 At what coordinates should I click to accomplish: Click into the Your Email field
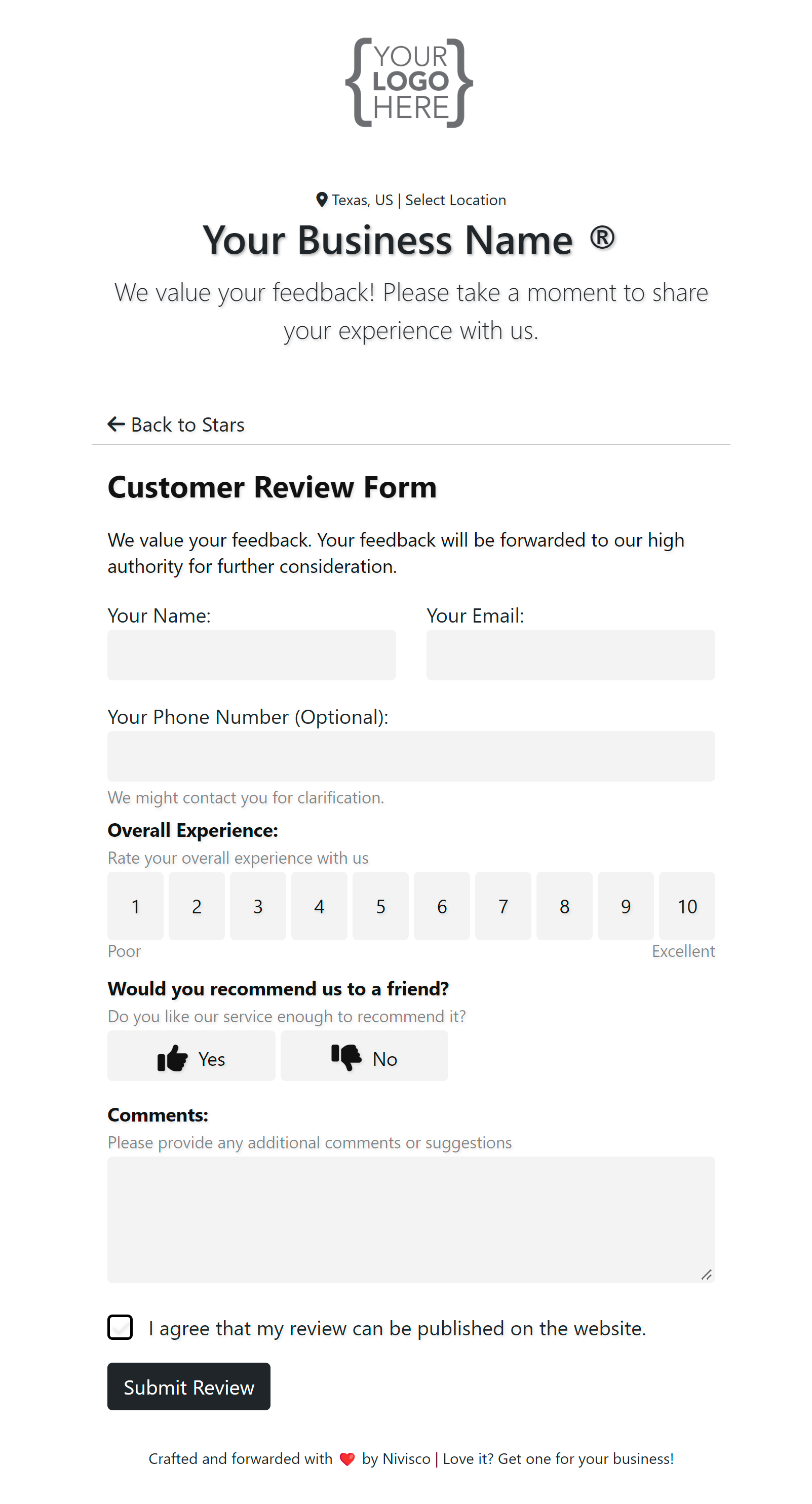570,654
